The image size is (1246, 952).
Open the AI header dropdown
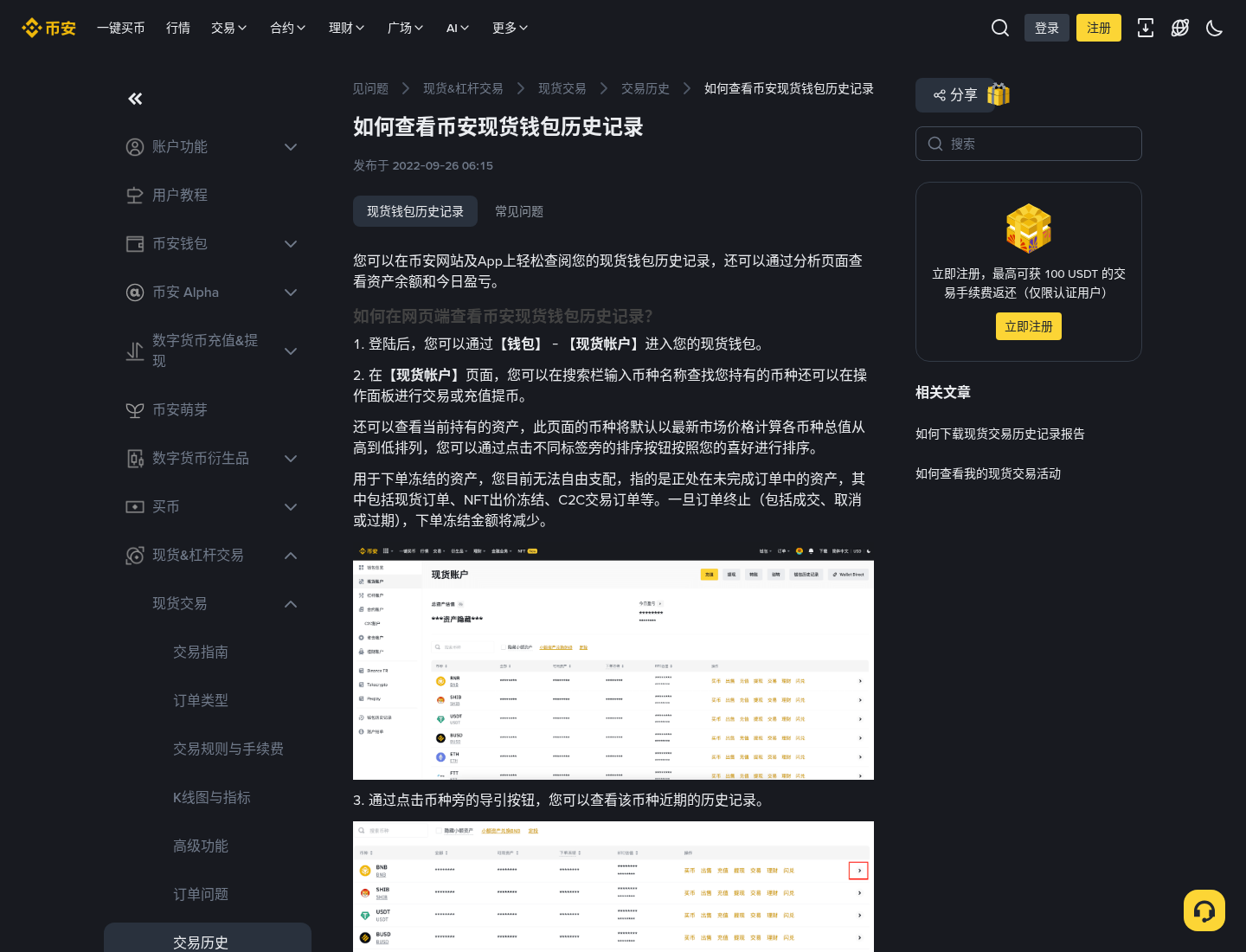(458, 28)
